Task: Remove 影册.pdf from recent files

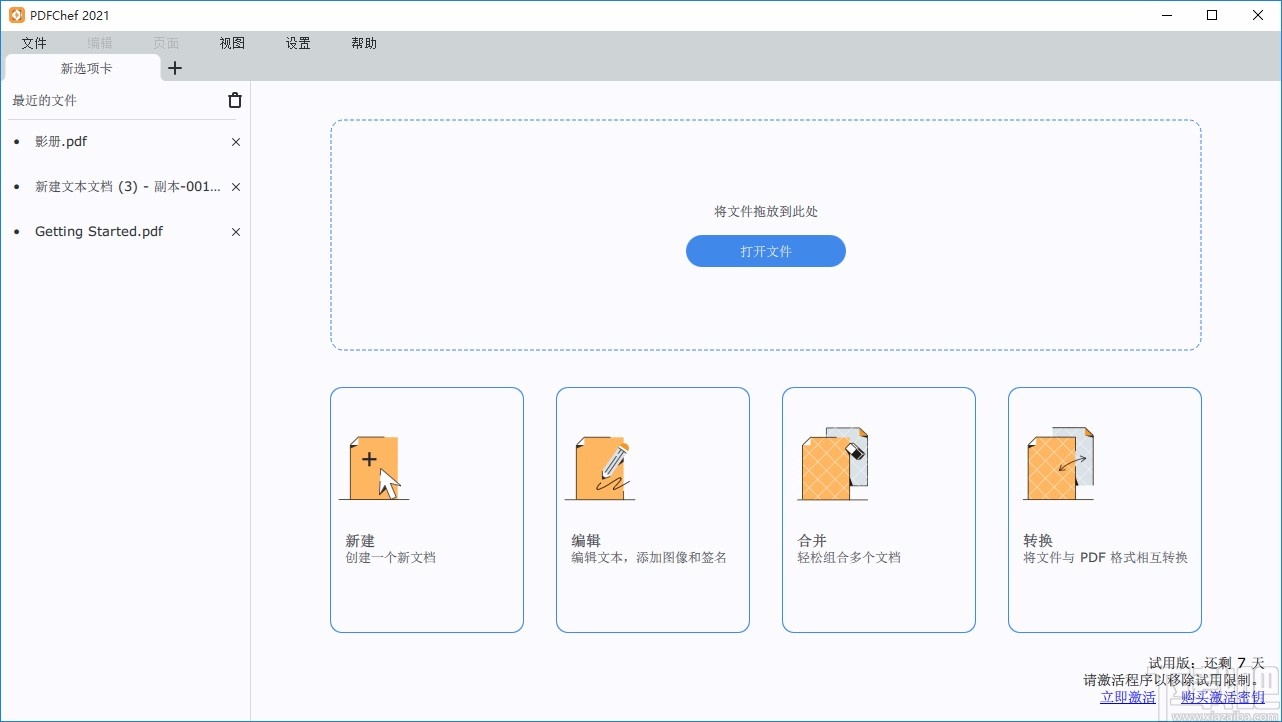Action: 235,142
